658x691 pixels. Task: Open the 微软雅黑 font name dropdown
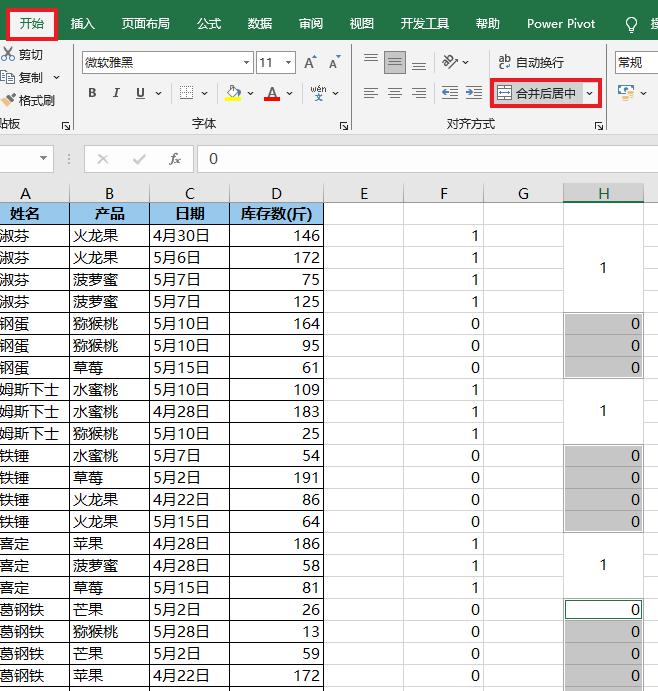pos(247,63)
